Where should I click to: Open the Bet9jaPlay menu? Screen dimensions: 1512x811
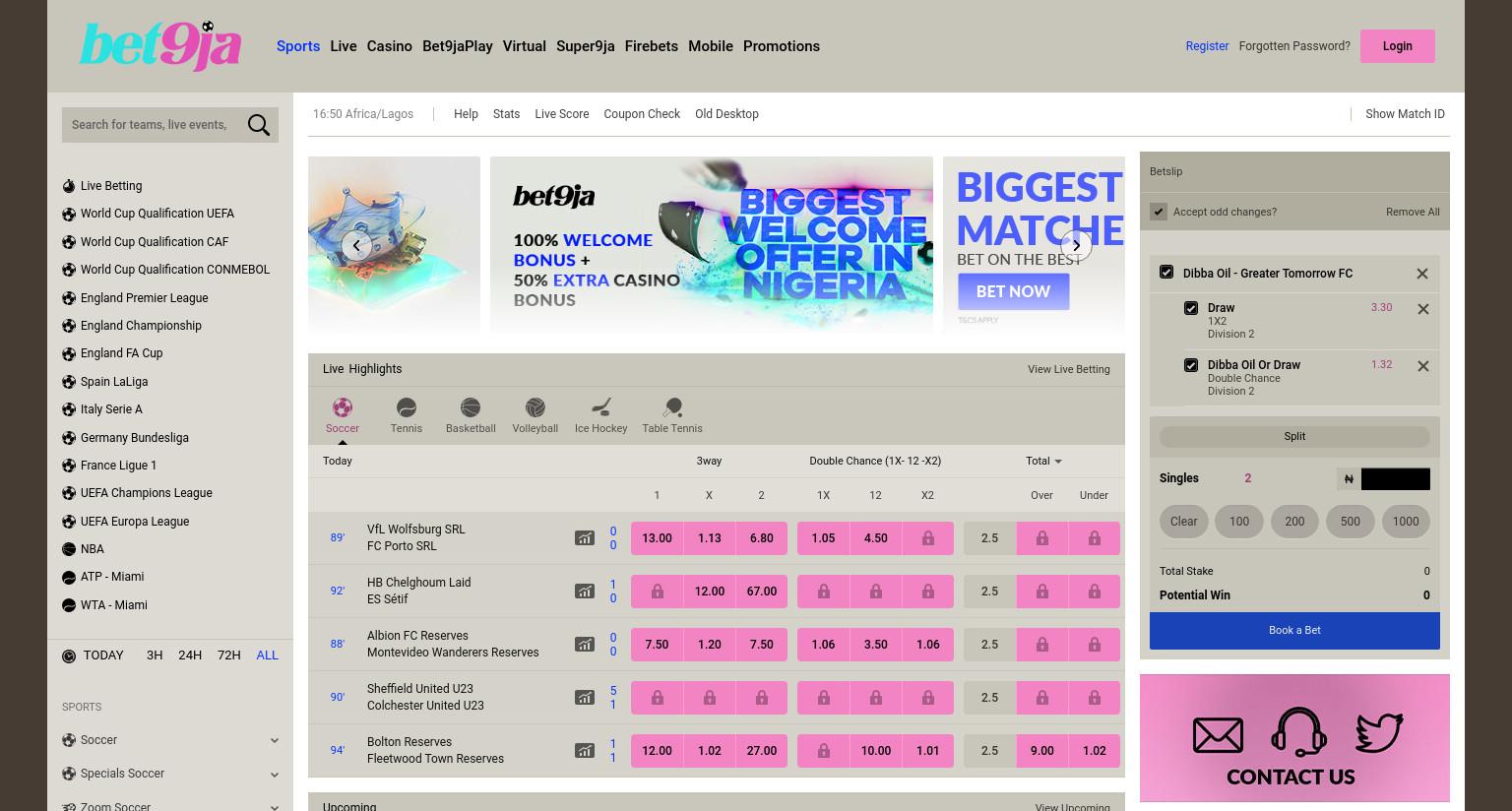458,46
